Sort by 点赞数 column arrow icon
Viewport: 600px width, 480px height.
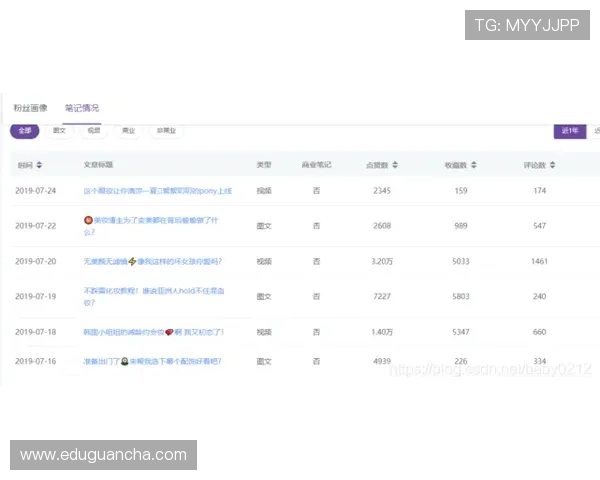(x=395, y=165)
